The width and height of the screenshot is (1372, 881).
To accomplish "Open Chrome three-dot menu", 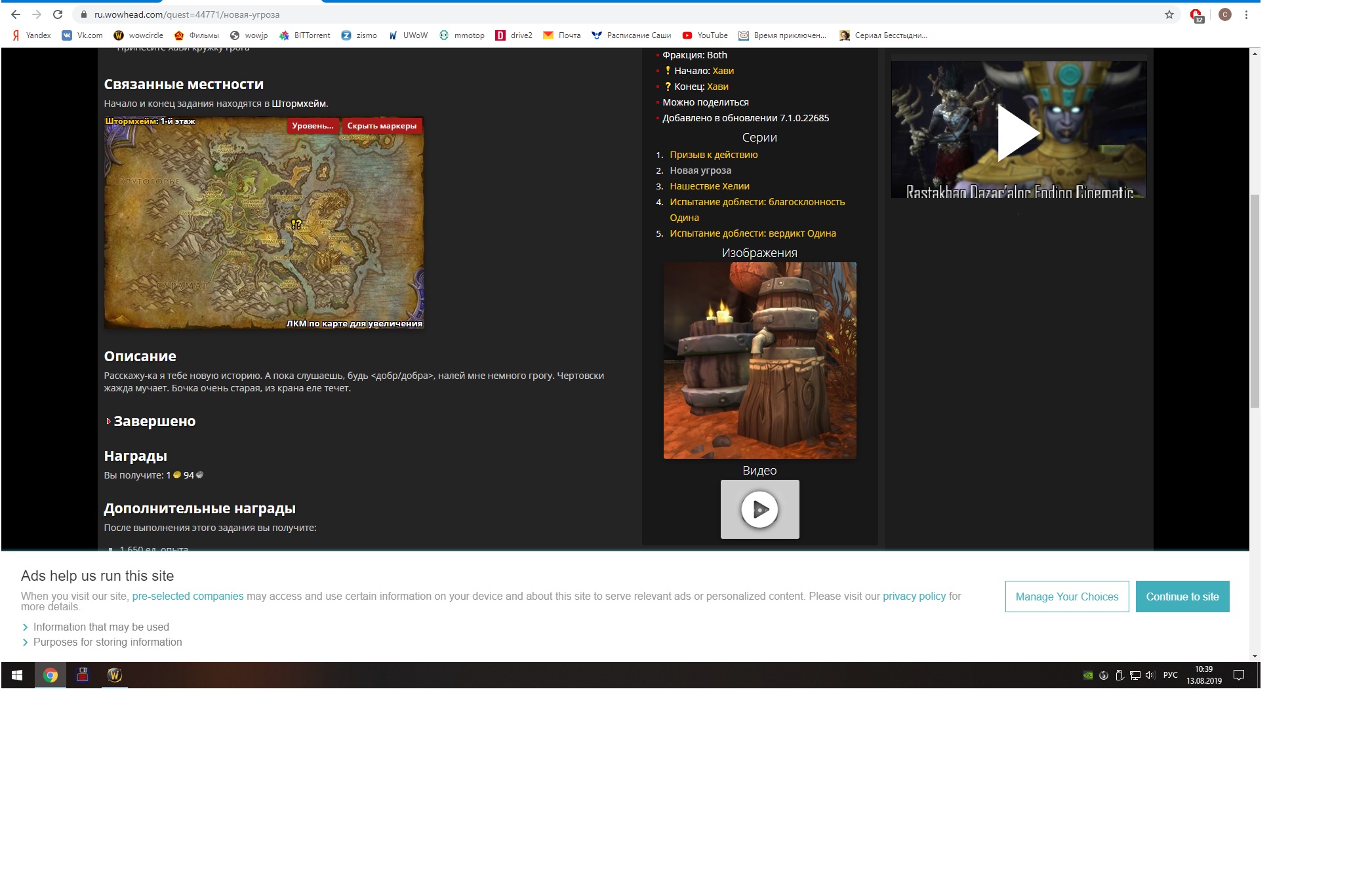I will (1246, 14).
